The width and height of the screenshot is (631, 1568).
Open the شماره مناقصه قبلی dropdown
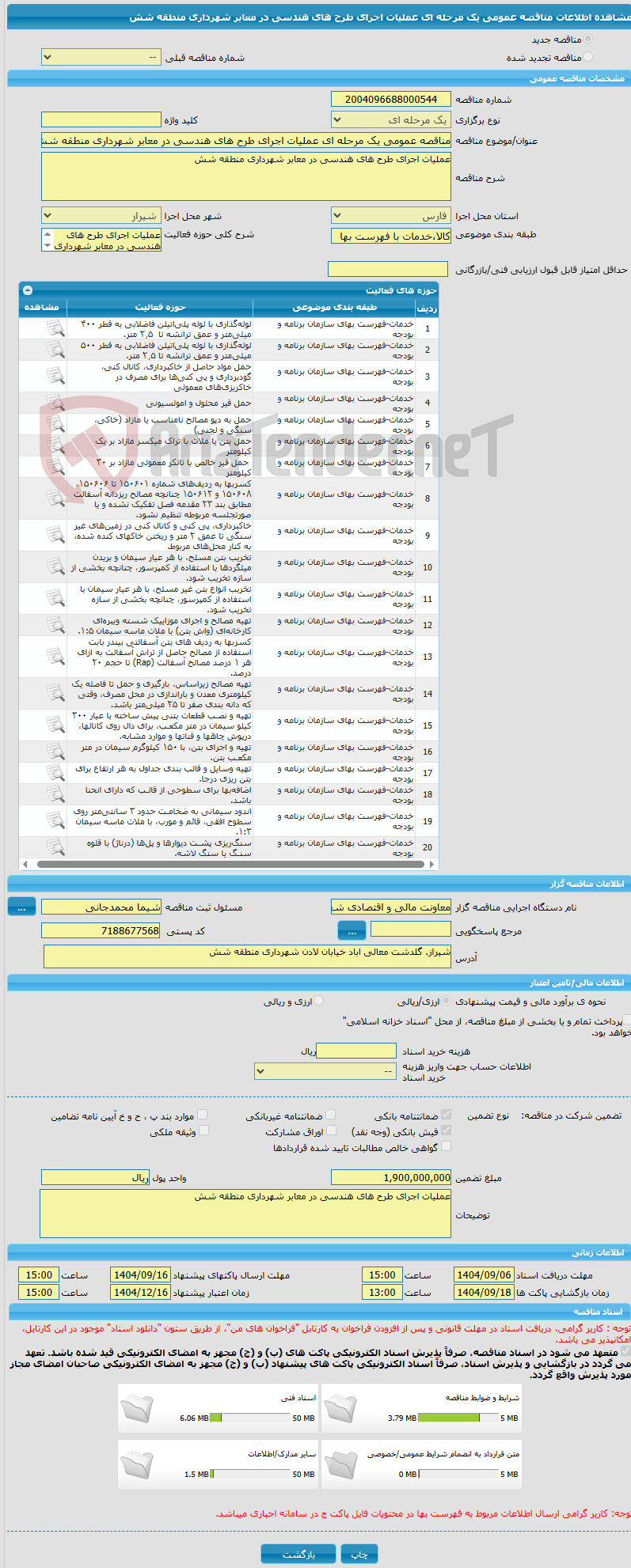[101, 58]
